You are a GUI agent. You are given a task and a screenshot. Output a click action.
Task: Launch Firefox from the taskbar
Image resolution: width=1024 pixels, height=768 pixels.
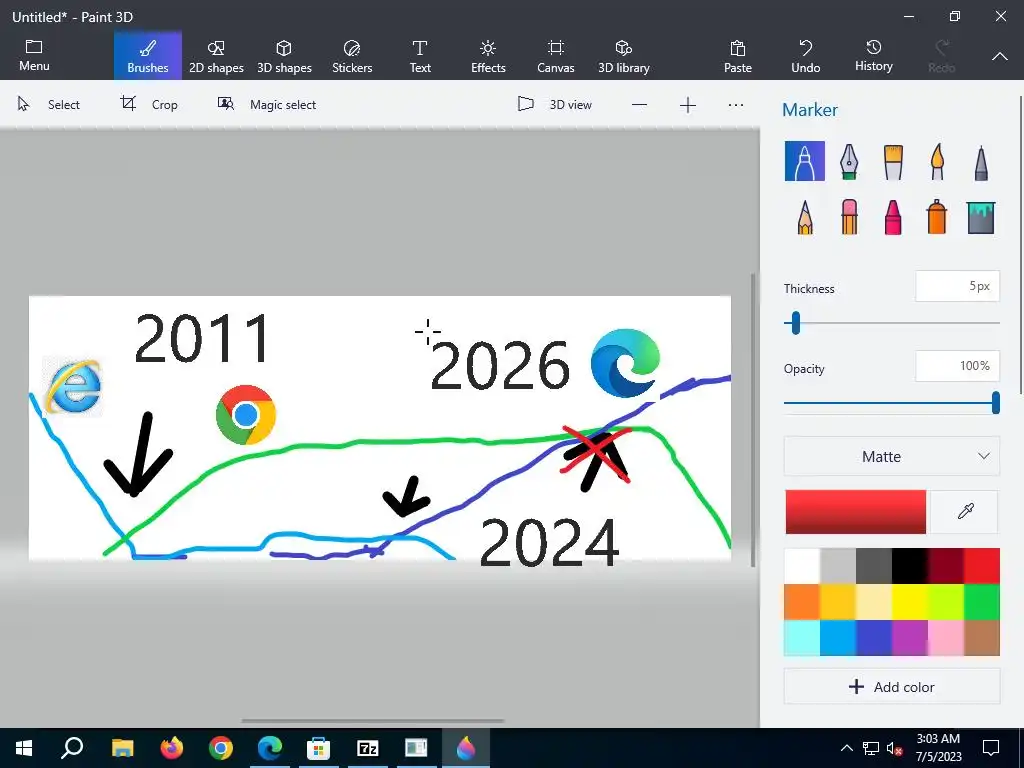click(x=172, y=748)
